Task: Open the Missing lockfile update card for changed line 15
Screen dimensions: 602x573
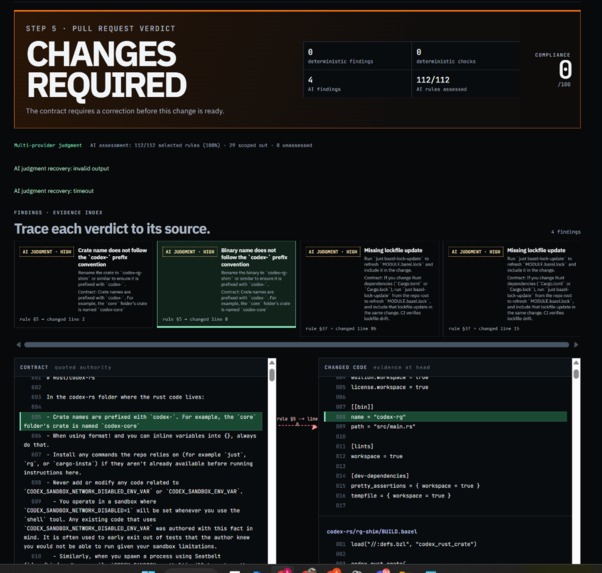Action: click(x=512, y=289)
